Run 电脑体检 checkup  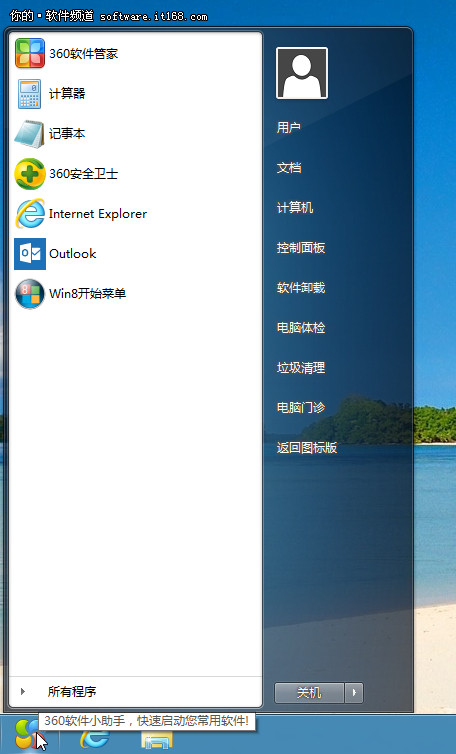click(301, 327)
